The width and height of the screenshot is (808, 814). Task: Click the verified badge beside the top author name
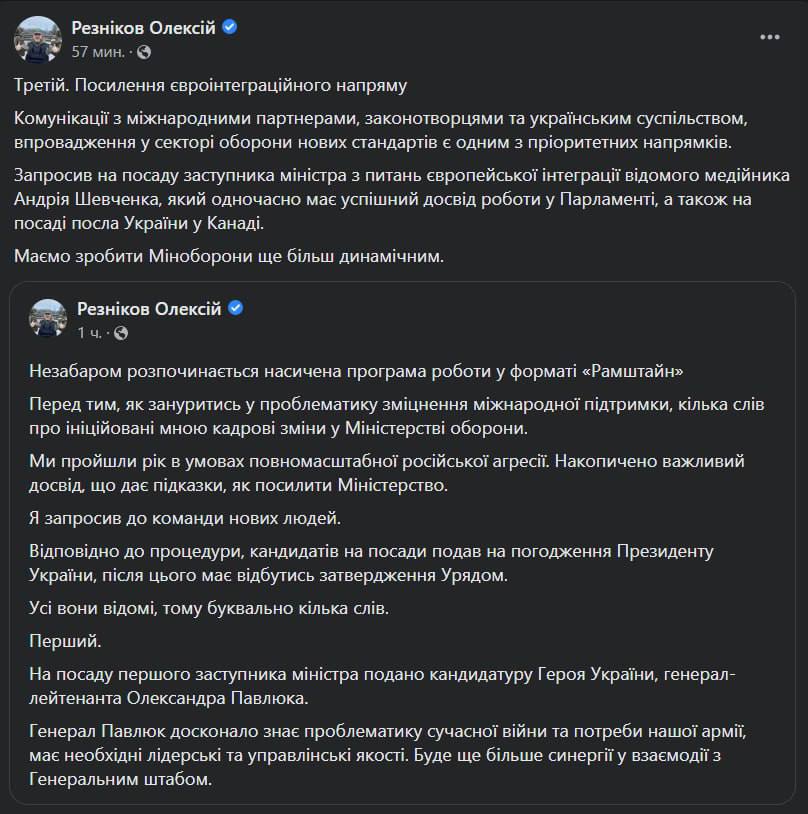230,28
